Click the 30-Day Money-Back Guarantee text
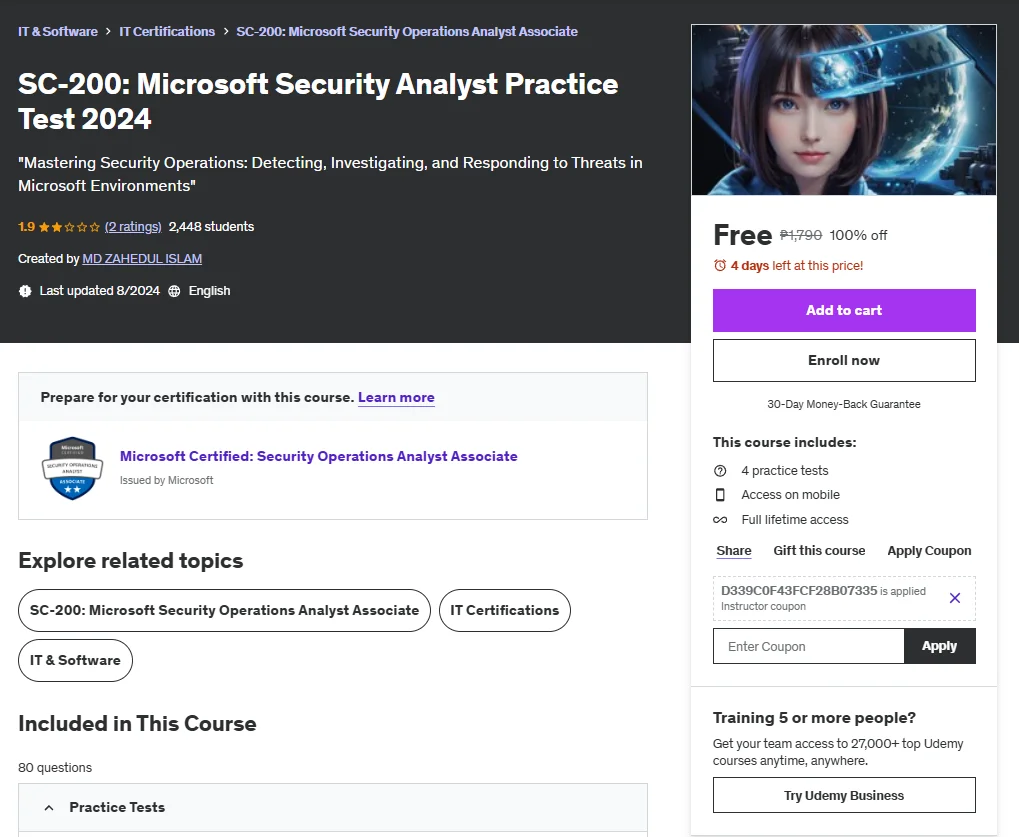Viewport: 1019px width, 837px height. (x=844, y=404)
